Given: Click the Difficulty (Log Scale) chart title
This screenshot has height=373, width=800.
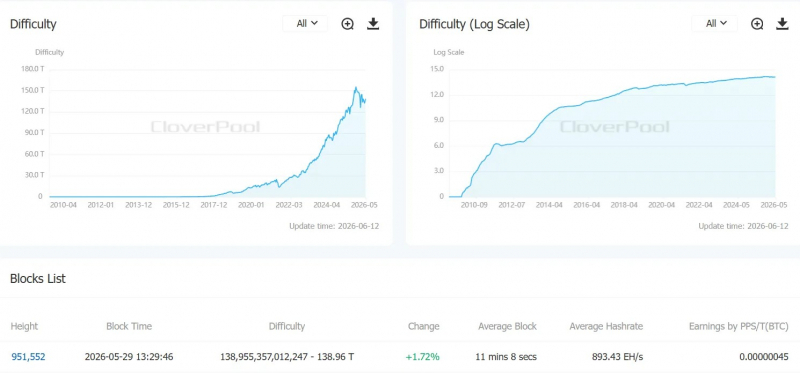Looking at the screenshot, I should click(474, 24).
